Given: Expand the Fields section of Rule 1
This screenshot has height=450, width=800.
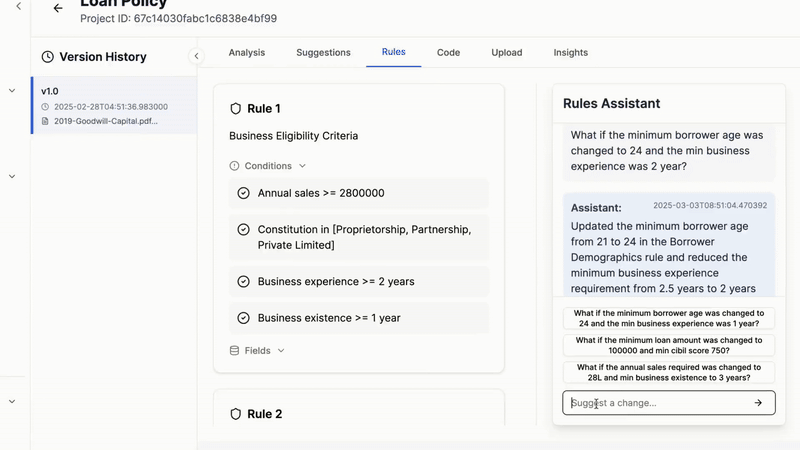Looking at the screenshot, I should click(281, 351).
